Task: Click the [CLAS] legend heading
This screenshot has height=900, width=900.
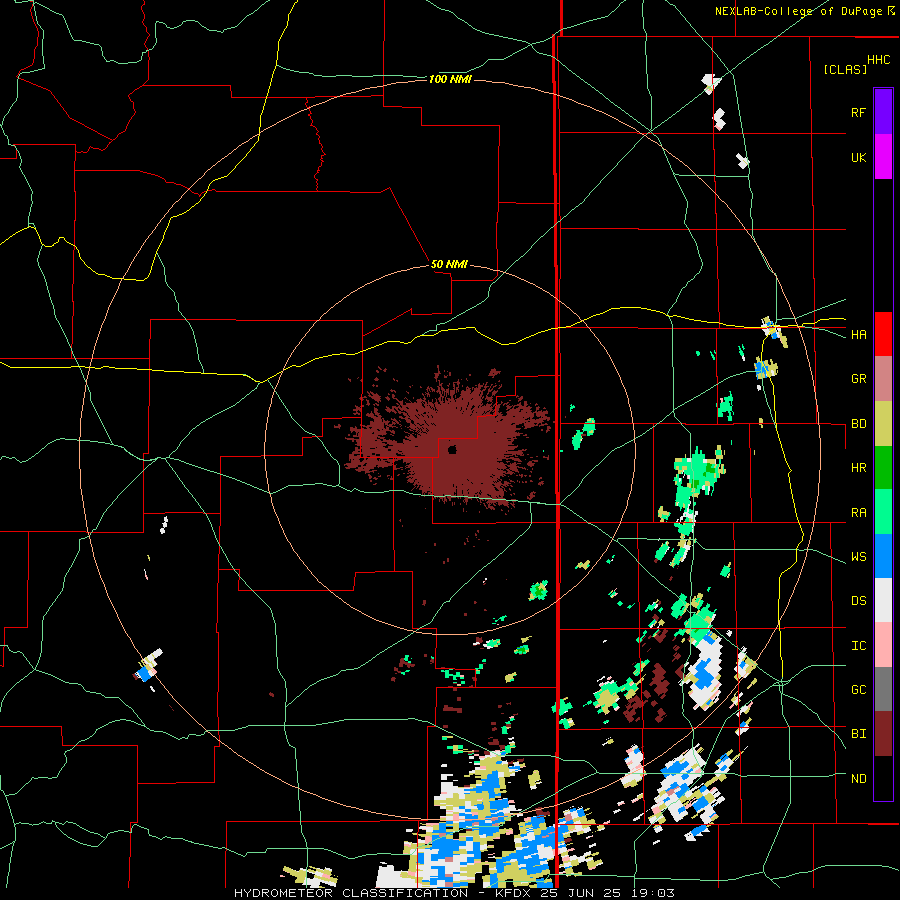Action: (x=845, y=69)
